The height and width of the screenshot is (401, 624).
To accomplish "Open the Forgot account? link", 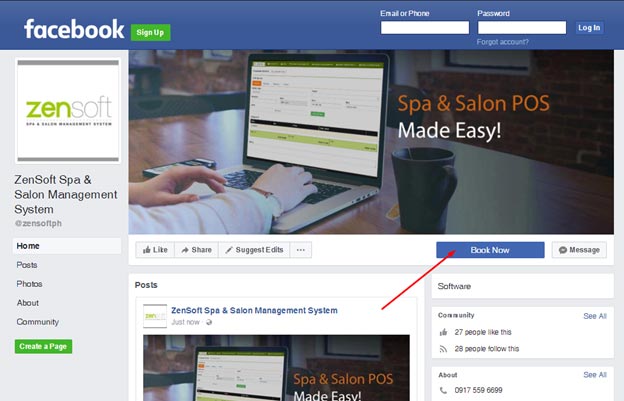I will click(503, 42).
